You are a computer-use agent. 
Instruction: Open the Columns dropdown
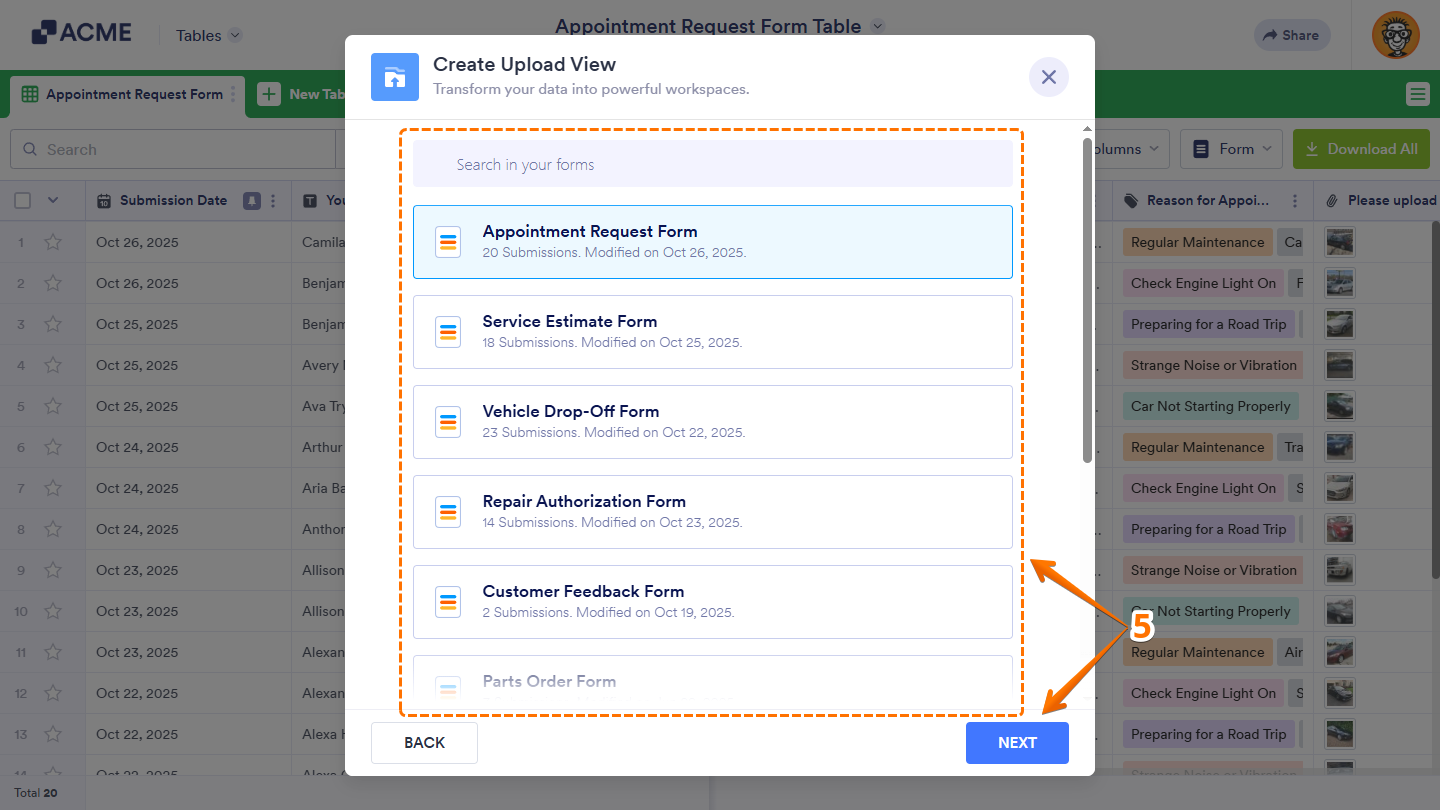pyautogui.click(x=1124, y=148)
